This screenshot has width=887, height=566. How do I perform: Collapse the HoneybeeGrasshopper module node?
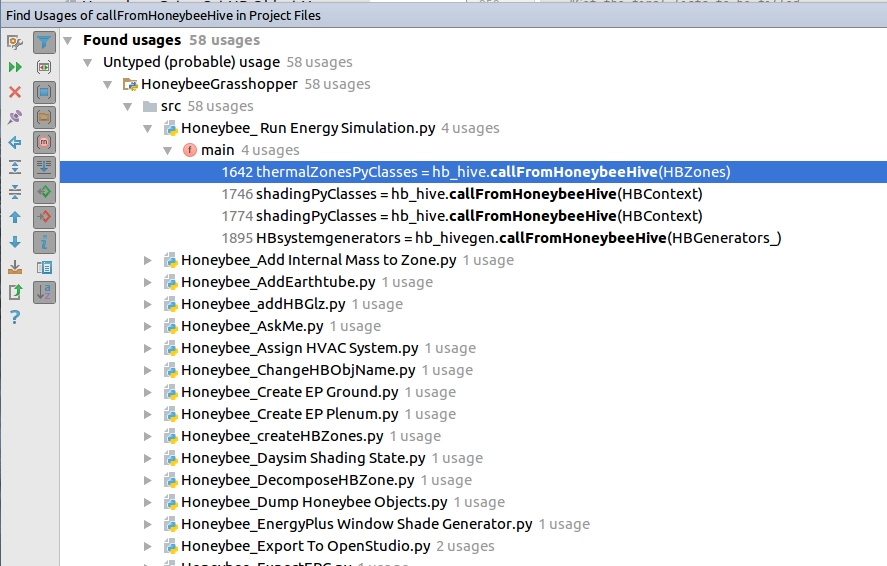tap(108, 84)
